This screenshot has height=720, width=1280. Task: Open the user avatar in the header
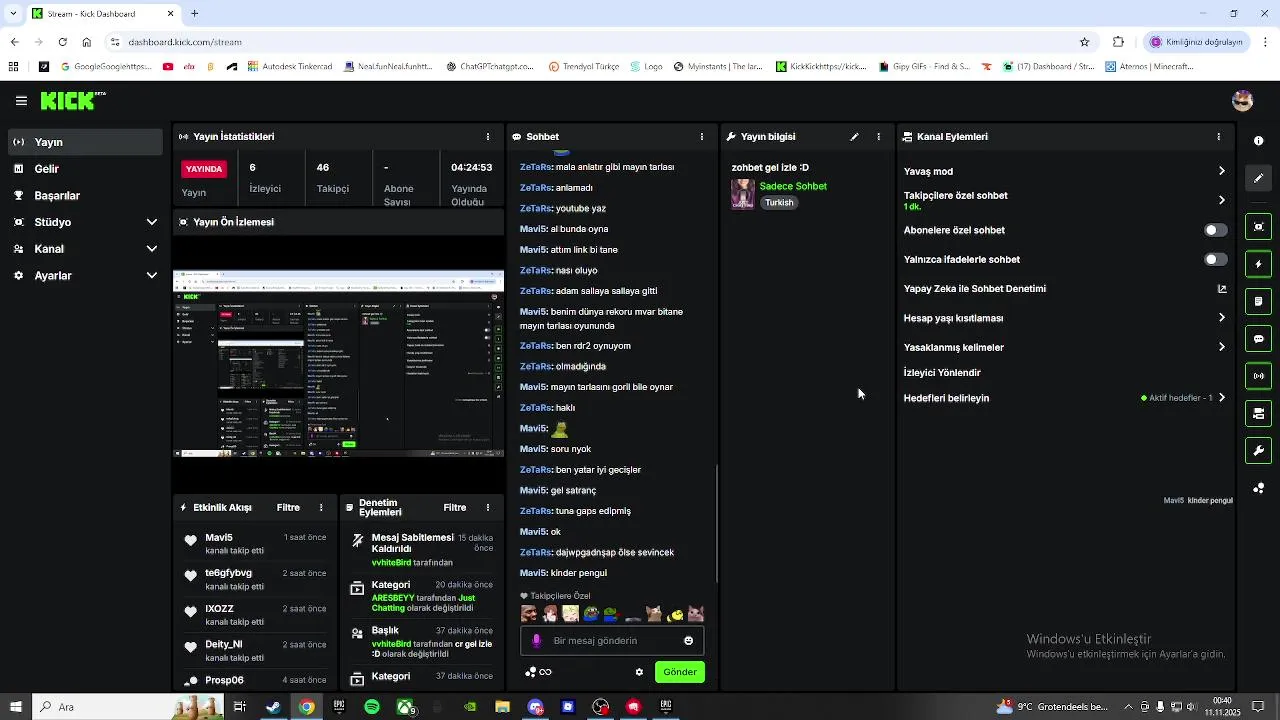tap(1243, 101)
